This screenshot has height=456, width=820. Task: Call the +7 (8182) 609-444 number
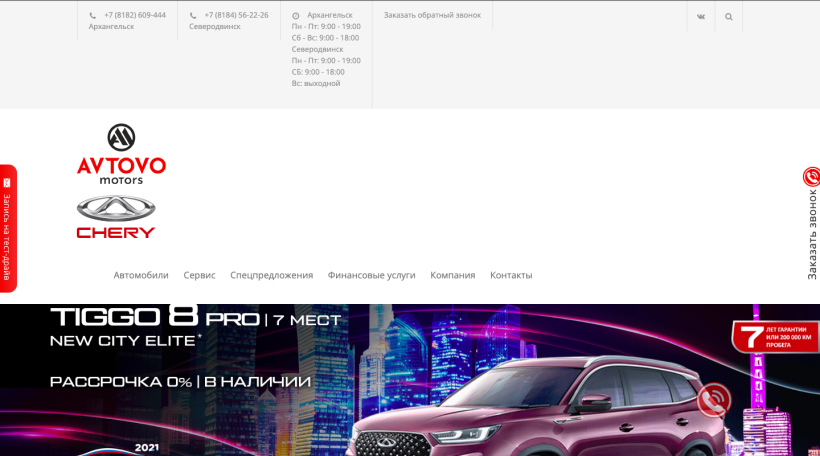135,15
